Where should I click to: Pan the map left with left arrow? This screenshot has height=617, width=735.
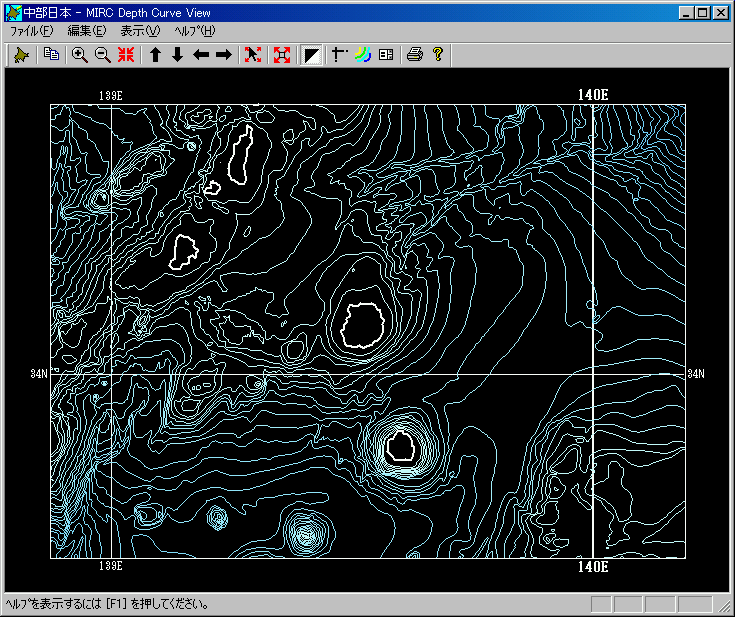click(x=201, y=55)
